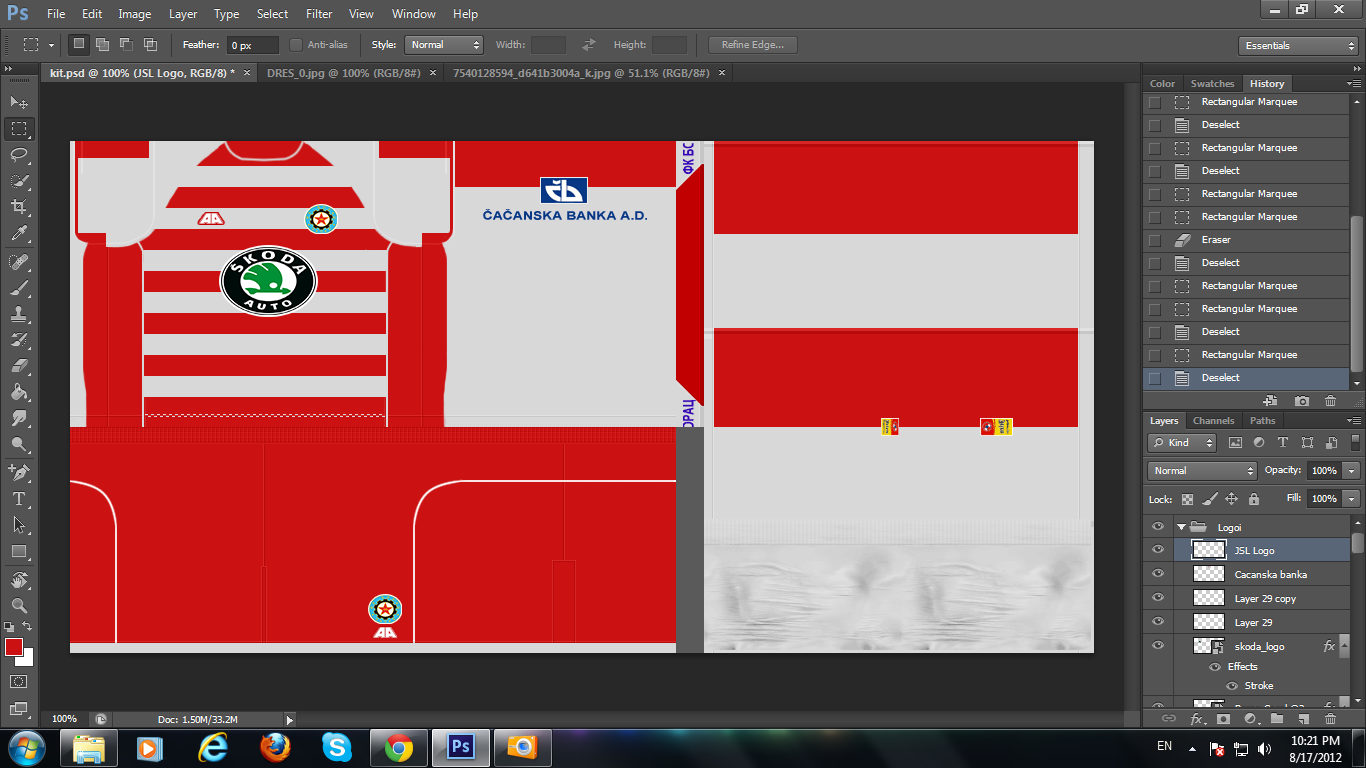The height and width of the screenshot is (768, 1366).
Task: Select the Smudge tool
Action: click(19, 418)
